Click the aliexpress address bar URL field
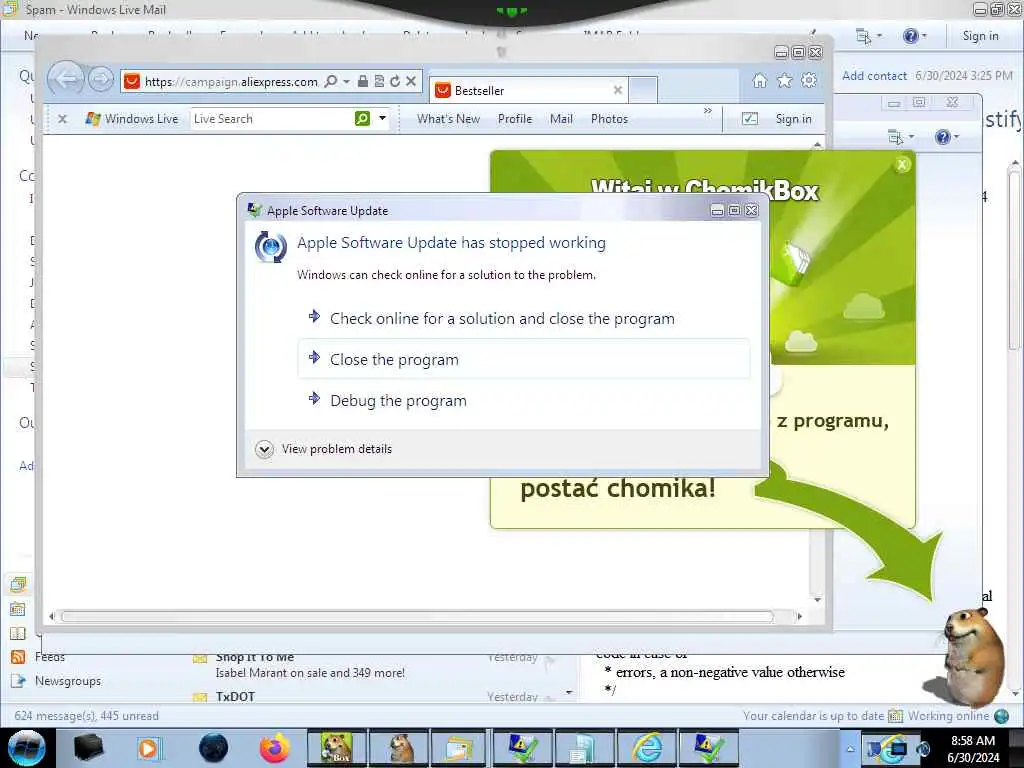The width and height of the screenshot is (1024, 768). tap(231, 82)
